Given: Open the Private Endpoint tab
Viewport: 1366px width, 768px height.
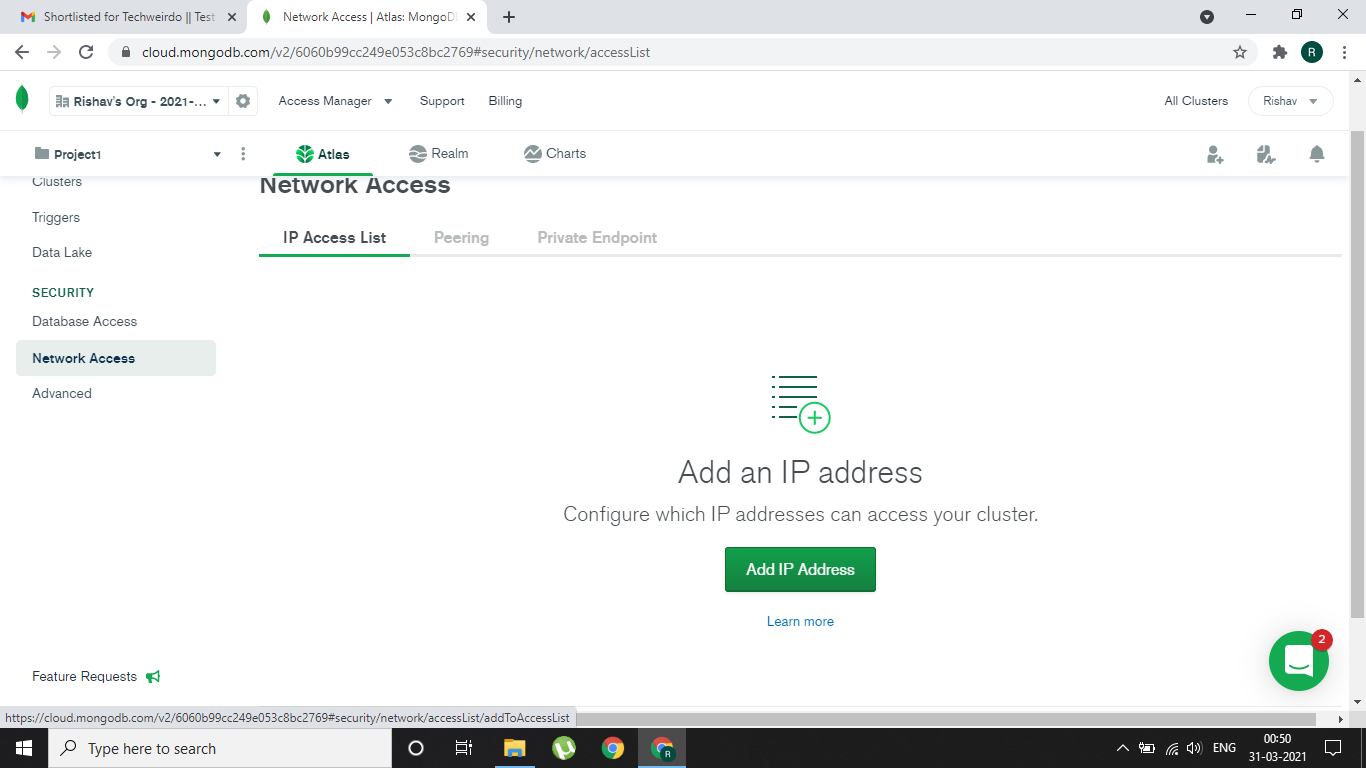Looking at the screenshot, I should (596, 237).
